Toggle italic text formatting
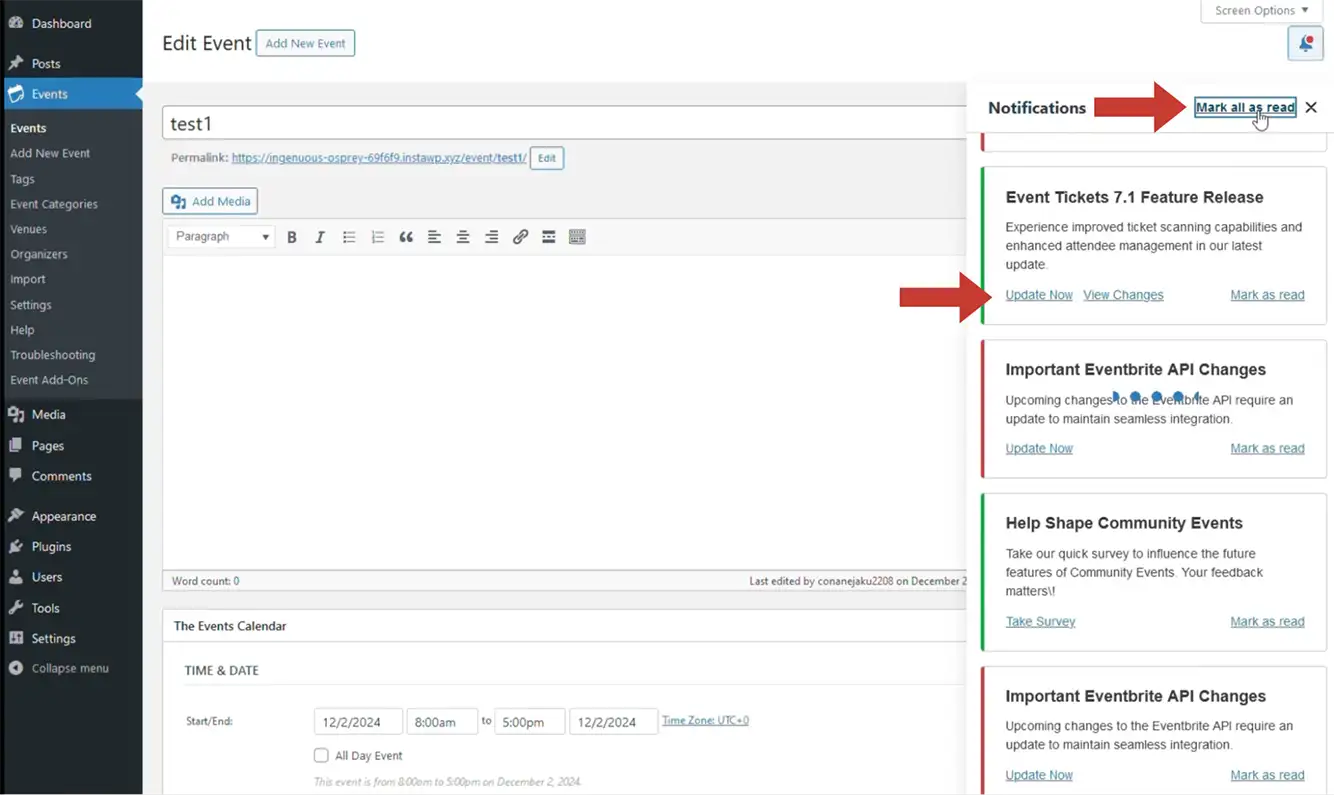The height and width of the screenshot is (795, 1334). coord(320,237)
